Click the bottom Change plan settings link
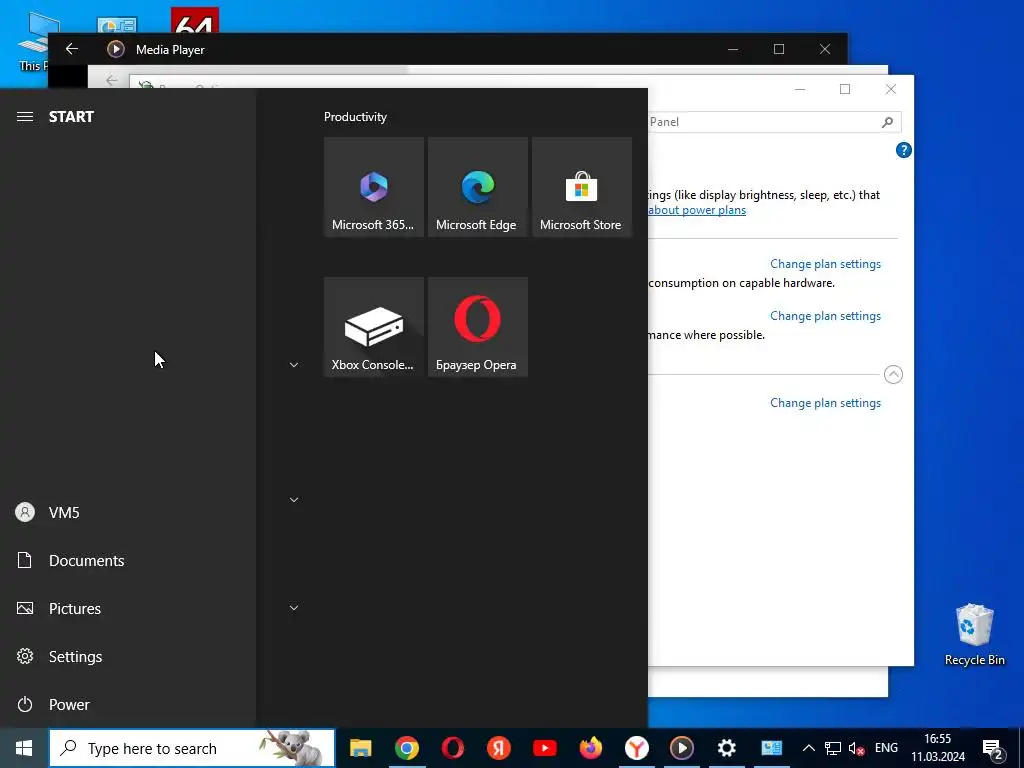This screenshot has width=1024, height=768. click(825, 403)
